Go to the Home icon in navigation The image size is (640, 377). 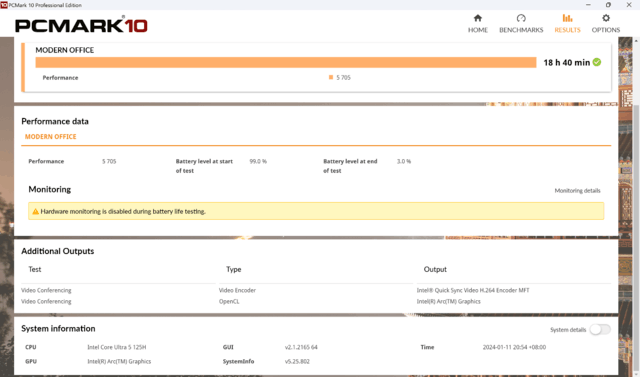[x=478, y=18]
